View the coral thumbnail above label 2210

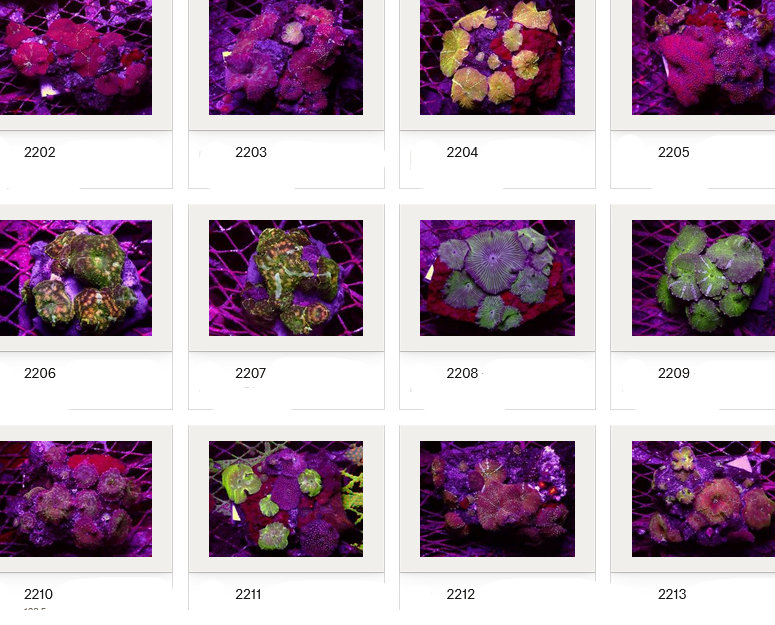75,499
